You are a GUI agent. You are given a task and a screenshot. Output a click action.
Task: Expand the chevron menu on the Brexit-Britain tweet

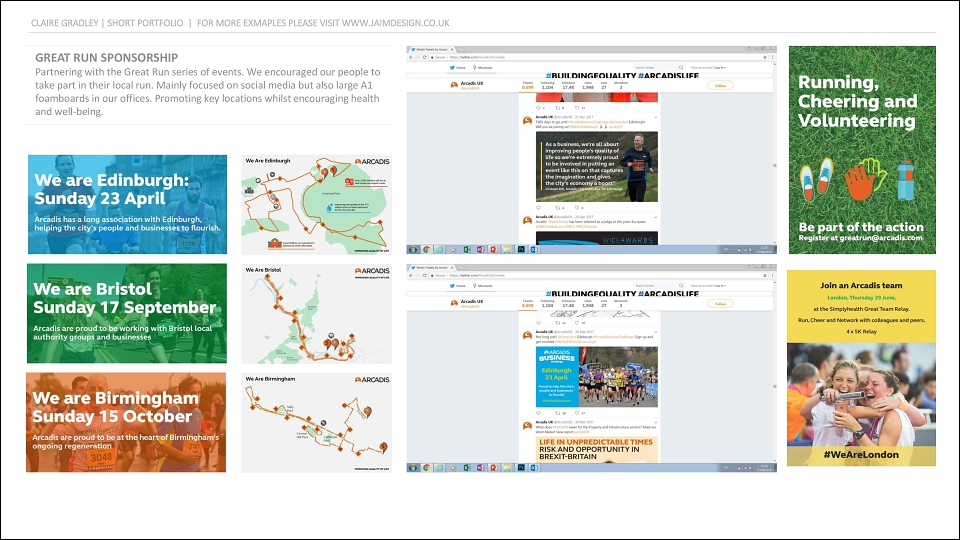point(656,422)
